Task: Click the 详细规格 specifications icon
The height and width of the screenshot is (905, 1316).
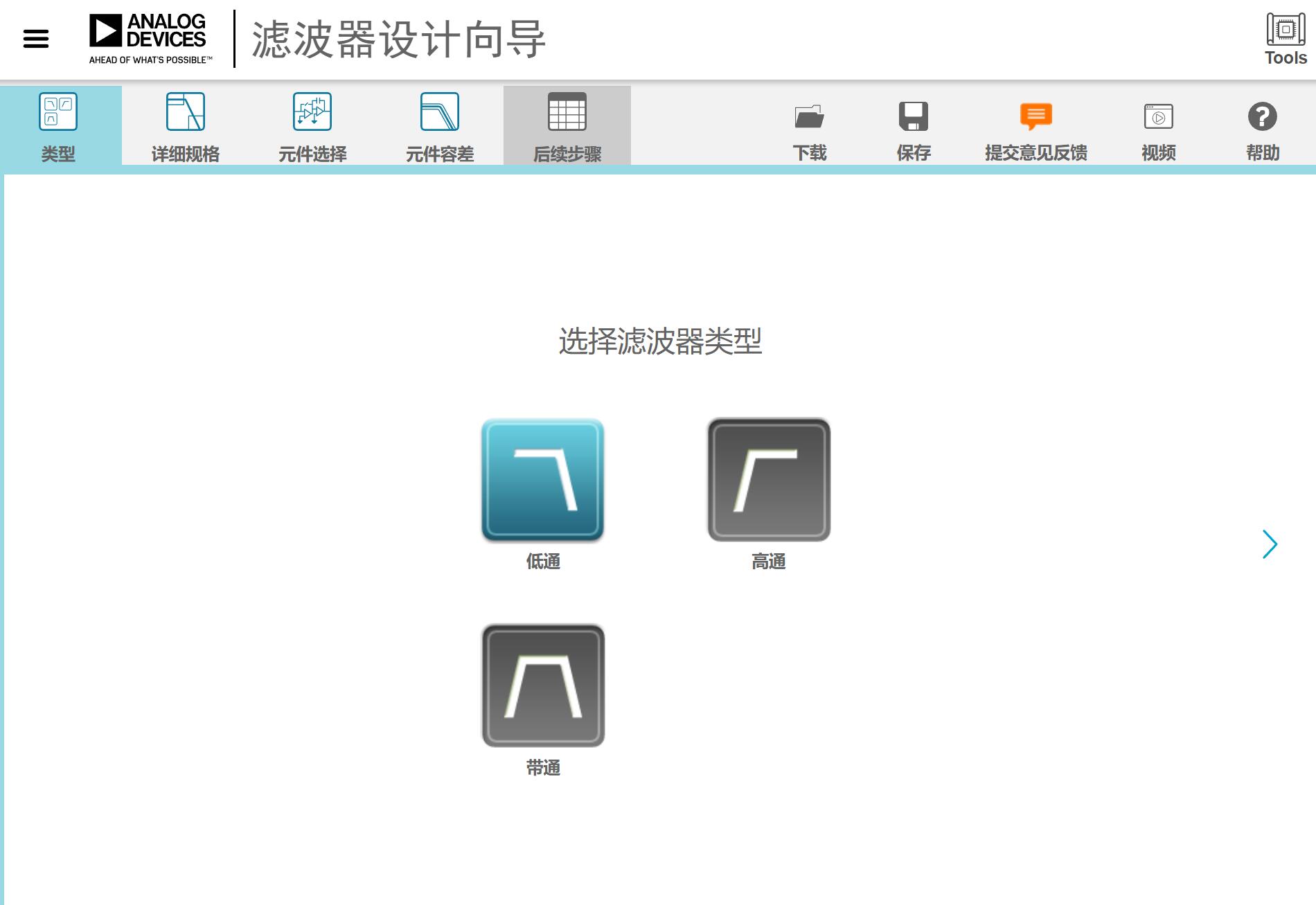Action: click(x=185, y=125)
